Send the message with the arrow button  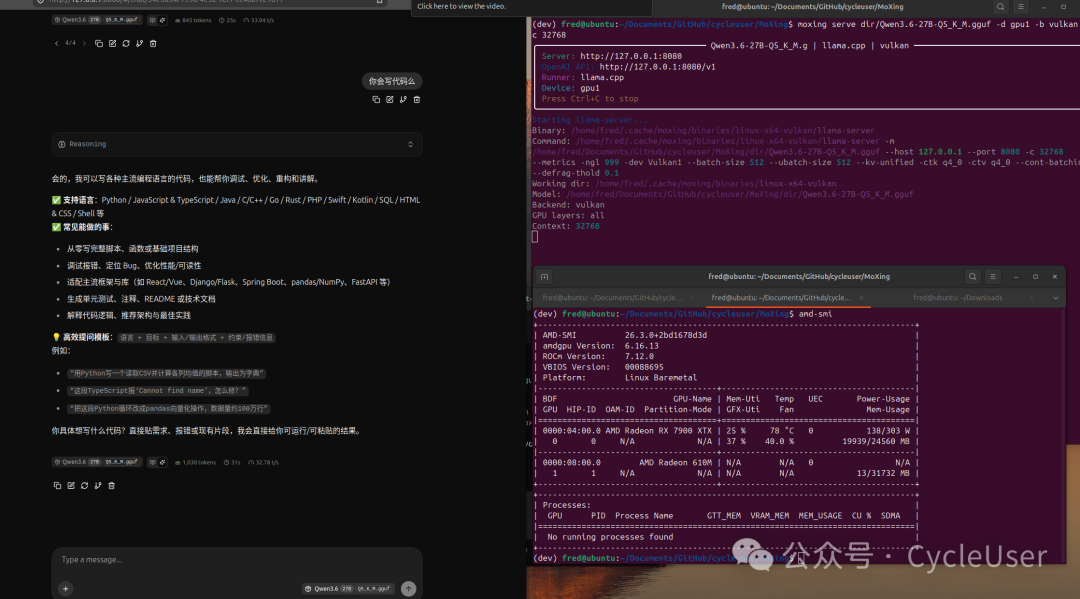(408, 589)
